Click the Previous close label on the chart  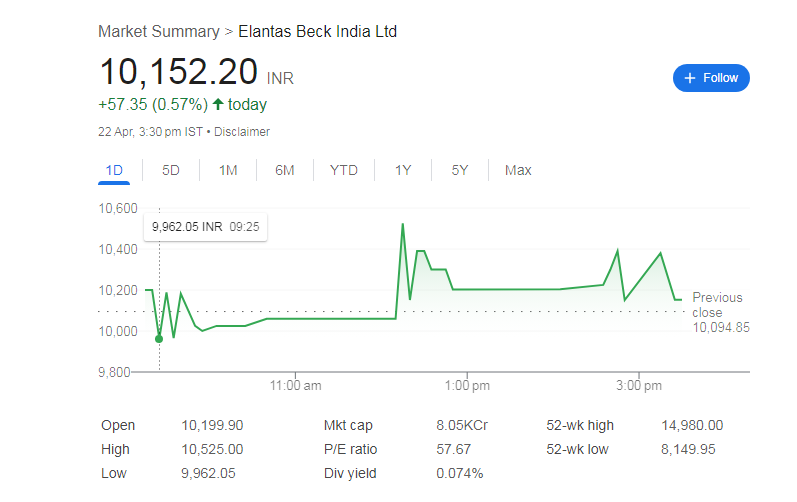[717, 305]
